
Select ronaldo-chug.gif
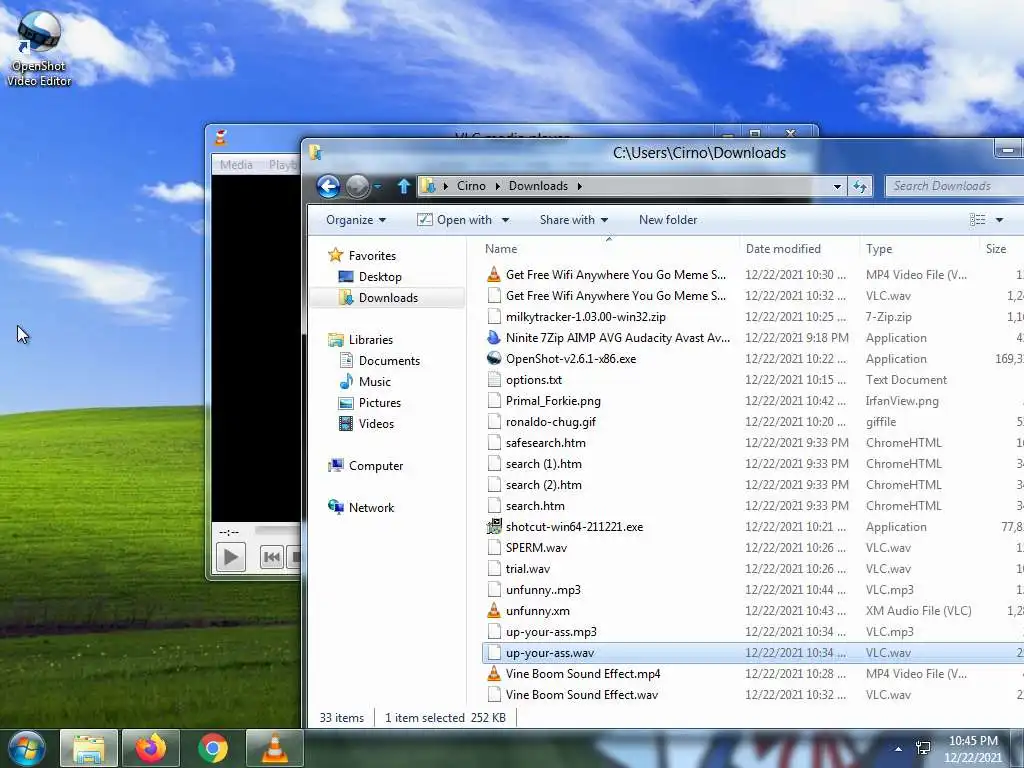(x=551, y=421)
